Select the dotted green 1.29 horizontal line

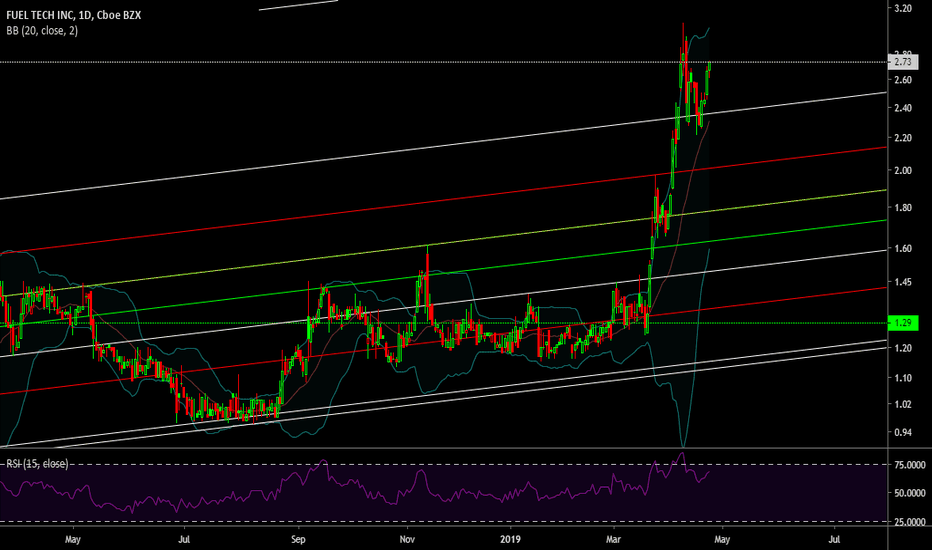click(443, 323)
